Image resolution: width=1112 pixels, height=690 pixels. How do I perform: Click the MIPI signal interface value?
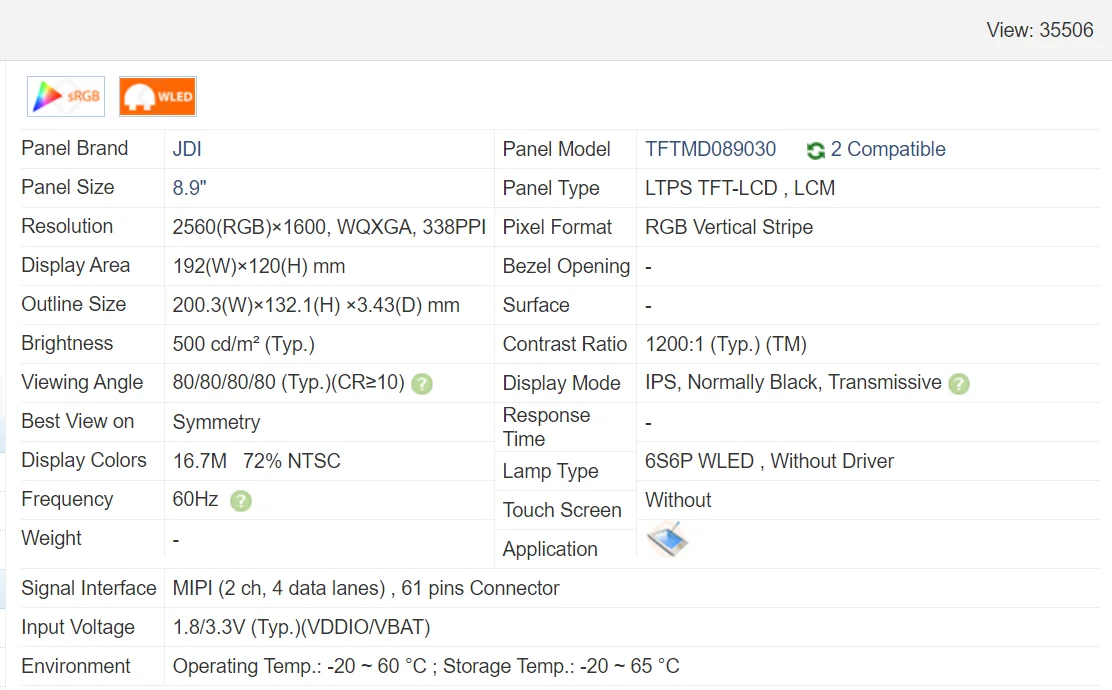click(366, 588)
